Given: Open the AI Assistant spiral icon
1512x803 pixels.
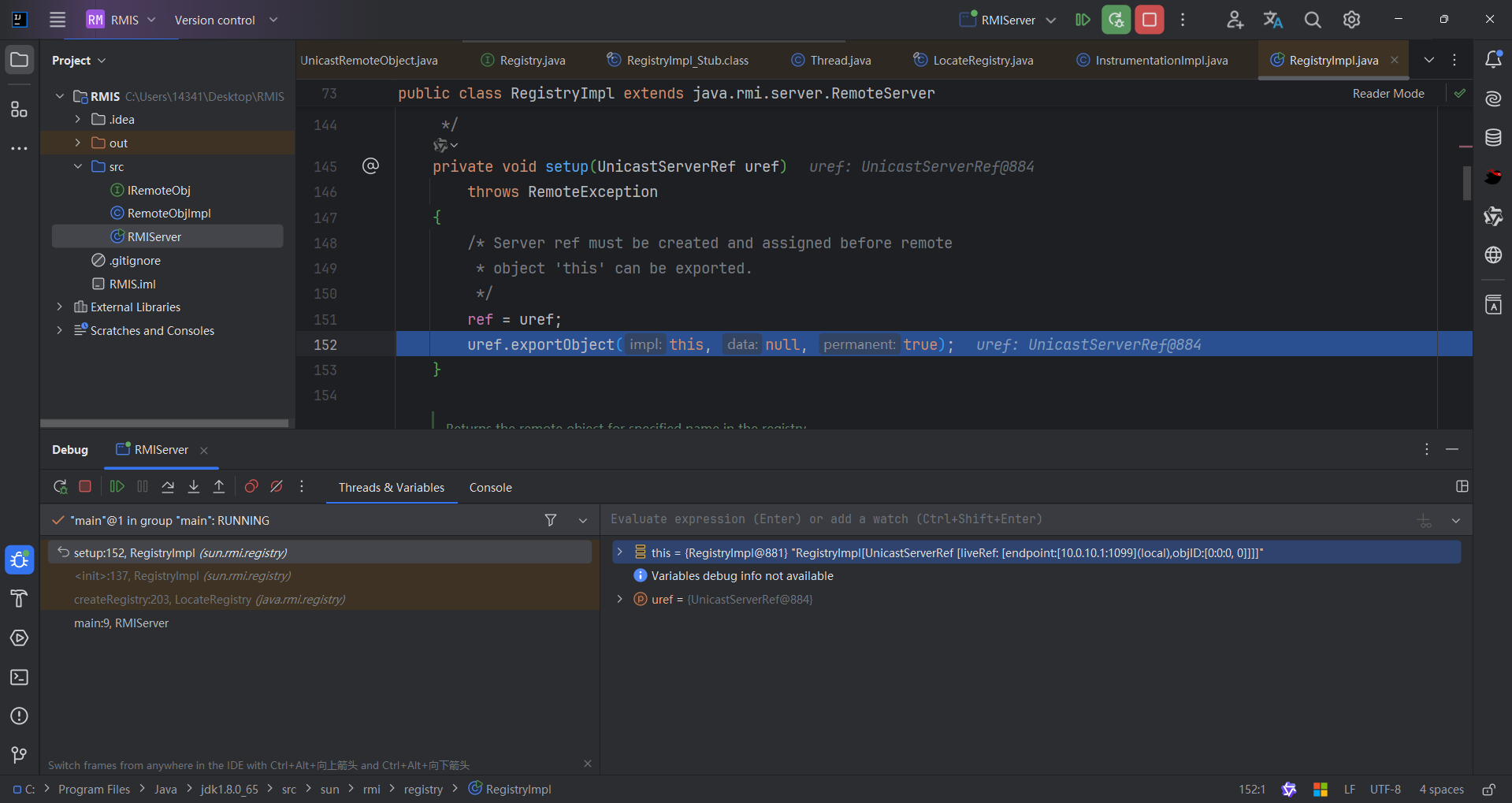Looking at the screenshot, I should (x=1493, y=99).
